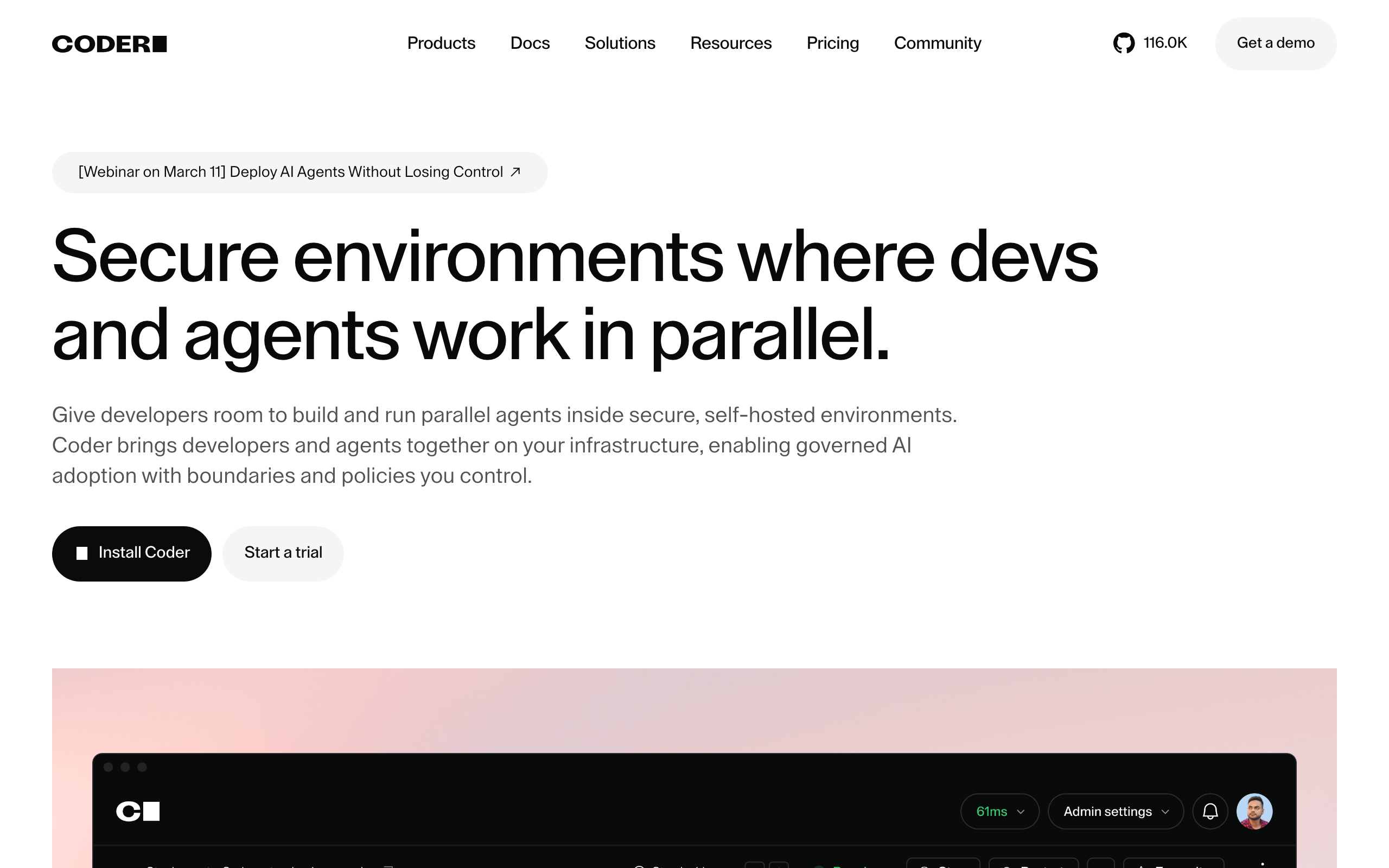Open the Docs menu item
Viewport: 1389px width, 868px height.
click(x=529, y=43)
